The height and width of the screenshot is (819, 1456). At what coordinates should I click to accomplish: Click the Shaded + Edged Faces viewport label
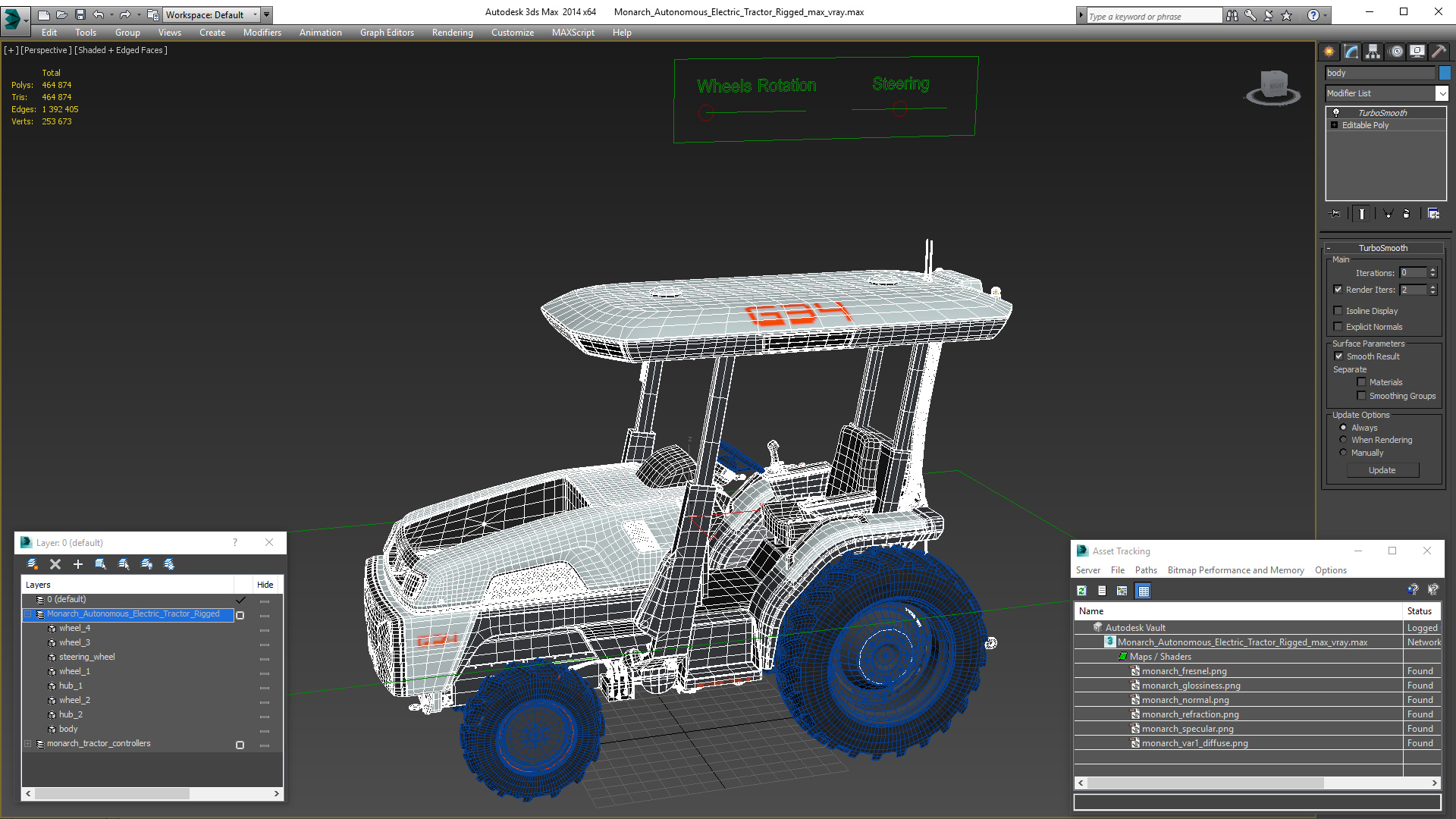point(121,50)
